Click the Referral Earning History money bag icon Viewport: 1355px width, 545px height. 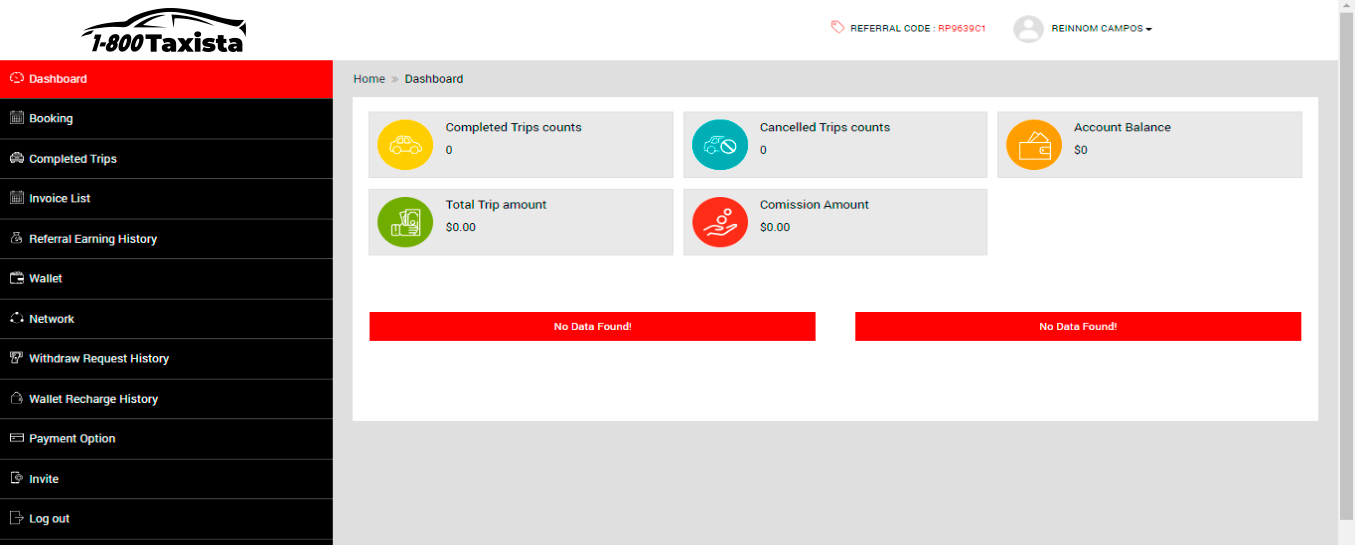point(16,238)
